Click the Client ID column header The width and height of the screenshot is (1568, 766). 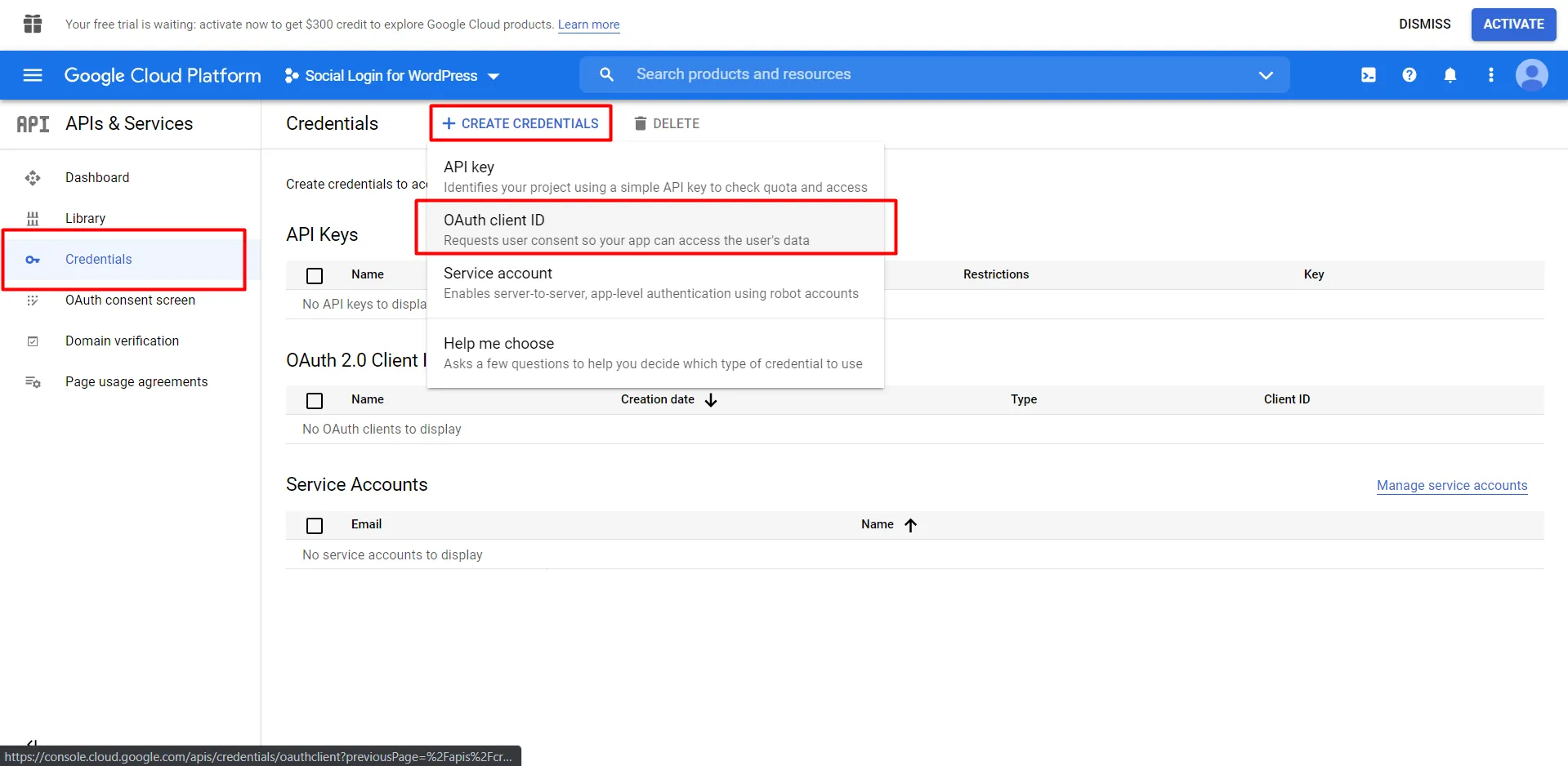(x=1286, y=399)
